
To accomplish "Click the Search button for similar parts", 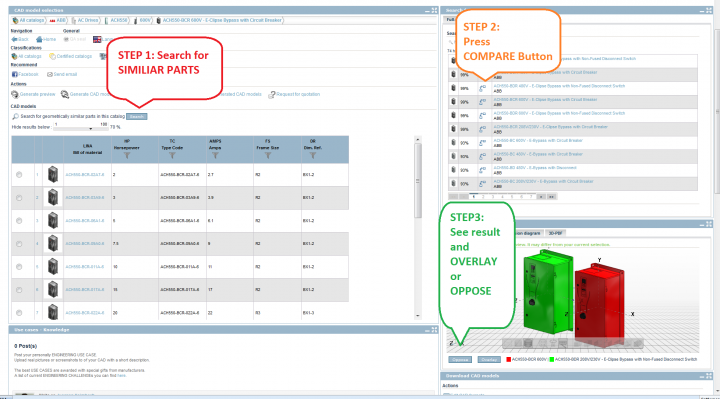I will pyautogui.click(x=137, y=117).
